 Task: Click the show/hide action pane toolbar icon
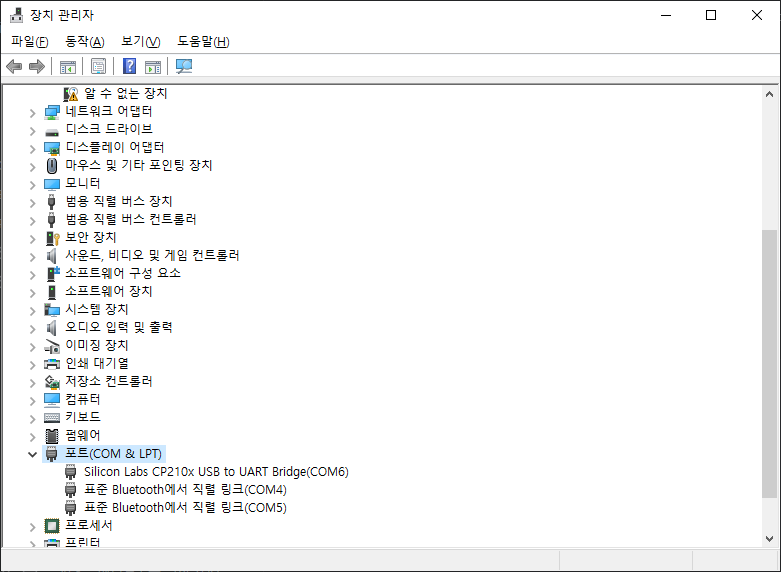coord(153,66)
